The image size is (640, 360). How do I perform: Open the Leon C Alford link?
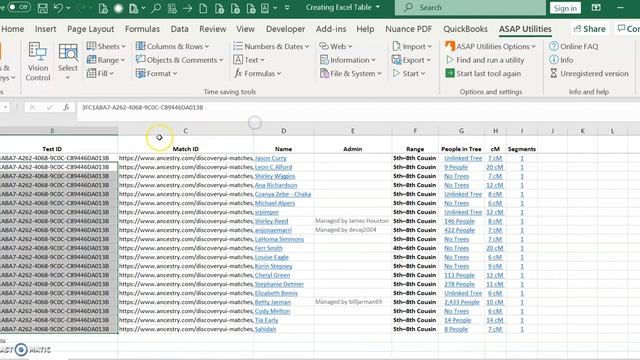(273, 167)
